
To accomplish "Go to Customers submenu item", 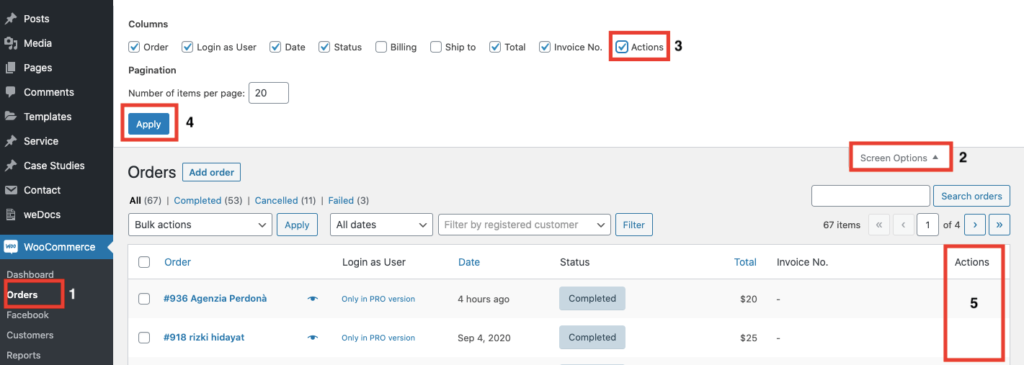I will click(30, 335).
